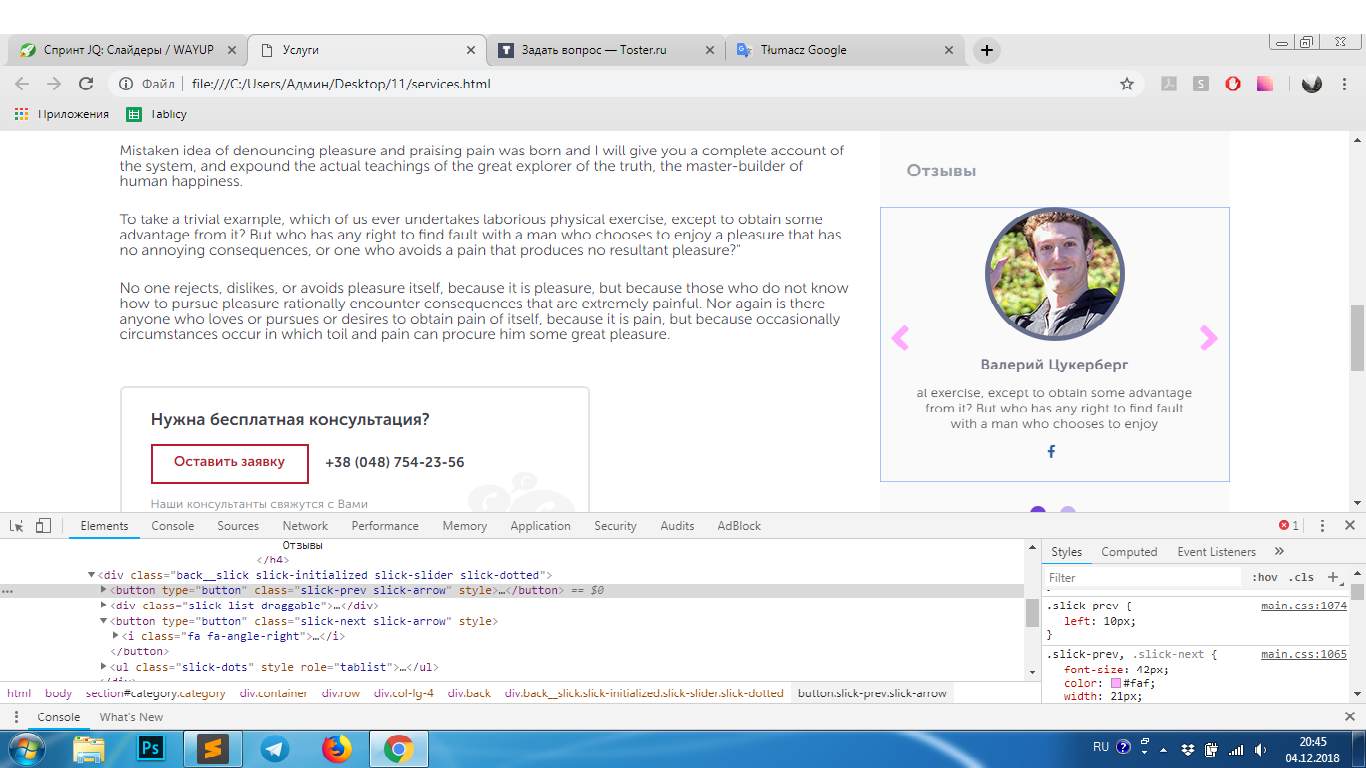Open the Memory tab
This screenshot has width=1366, height=768.
tap(465, 526)
